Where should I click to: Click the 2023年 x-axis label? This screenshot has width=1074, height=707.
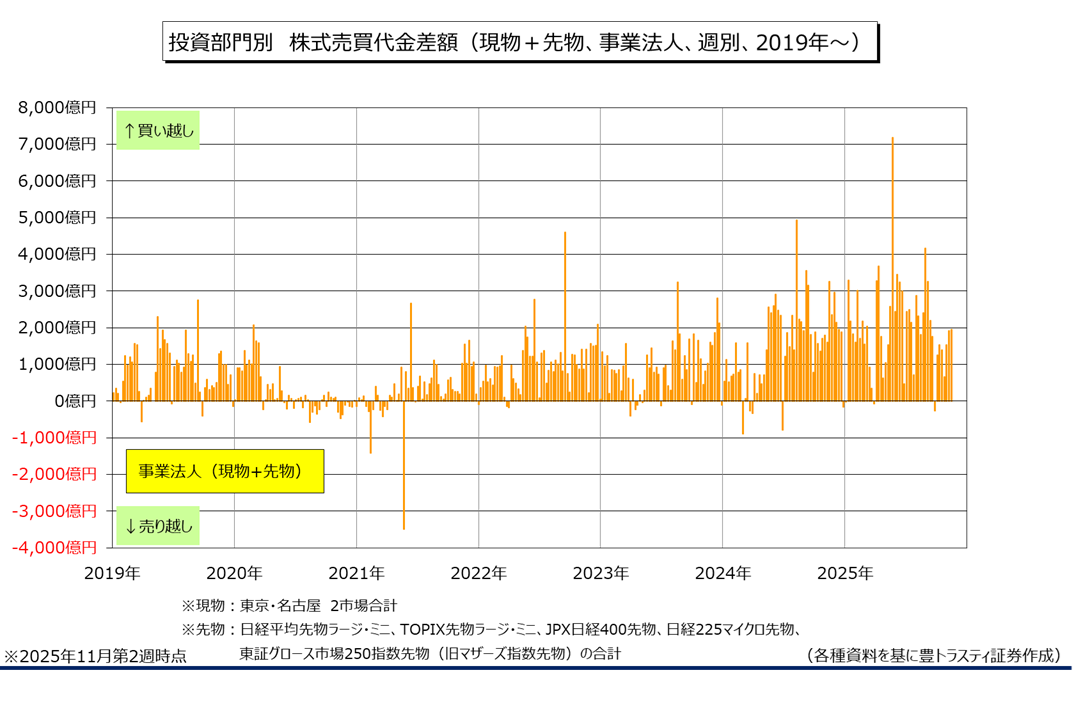[600, 573]
